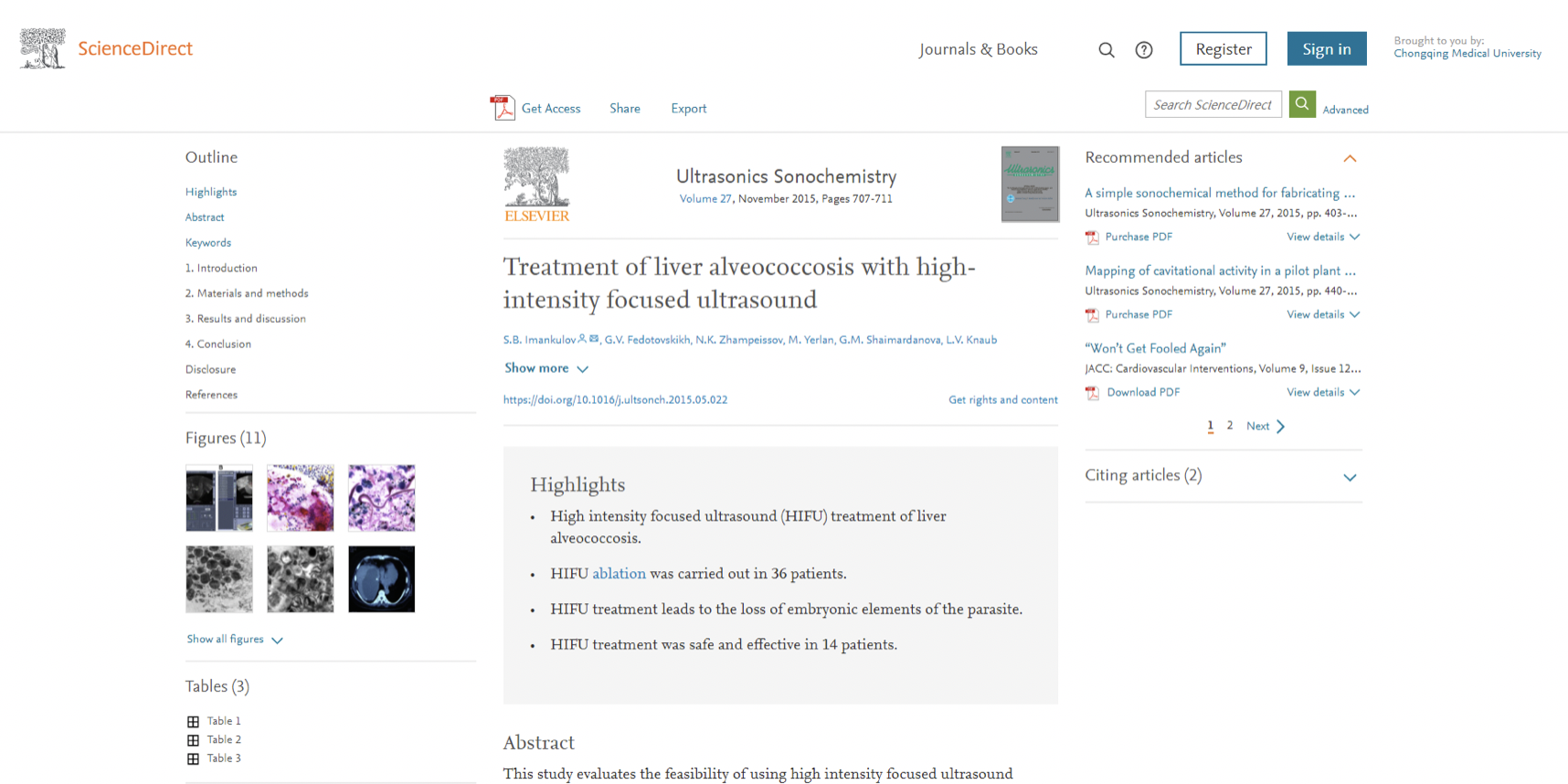The width and height of the screenshot is (1568, 784).
Task: Expand View details for first recommended article
Action: point(1323,237)
